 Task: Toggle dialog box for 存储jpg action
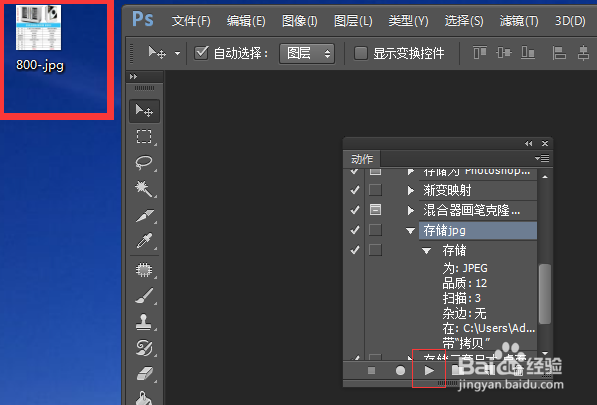pyautogui.click(x=375, y=230)
